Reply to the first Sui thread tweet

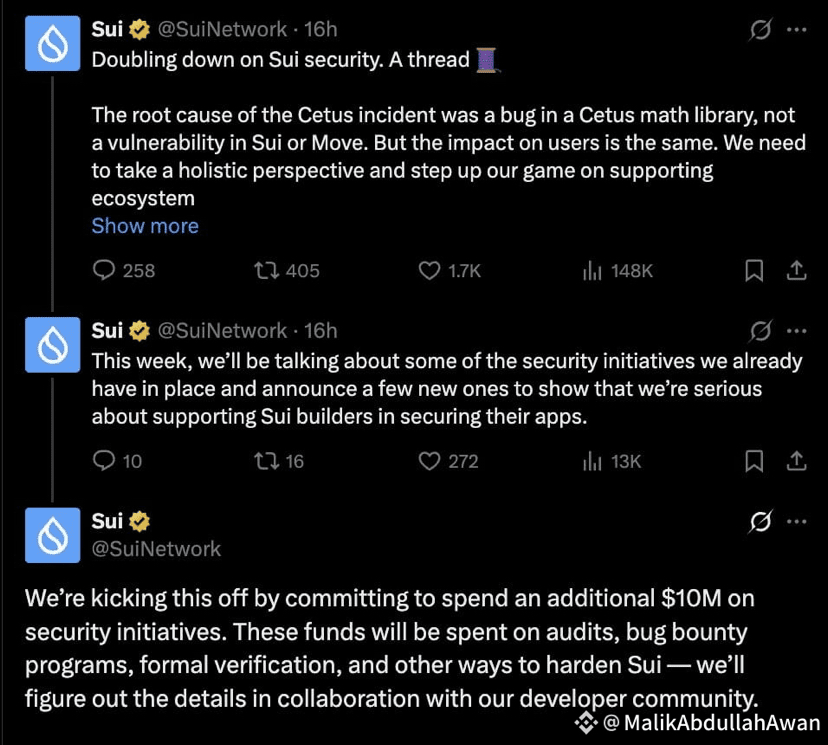coord(105,270)
